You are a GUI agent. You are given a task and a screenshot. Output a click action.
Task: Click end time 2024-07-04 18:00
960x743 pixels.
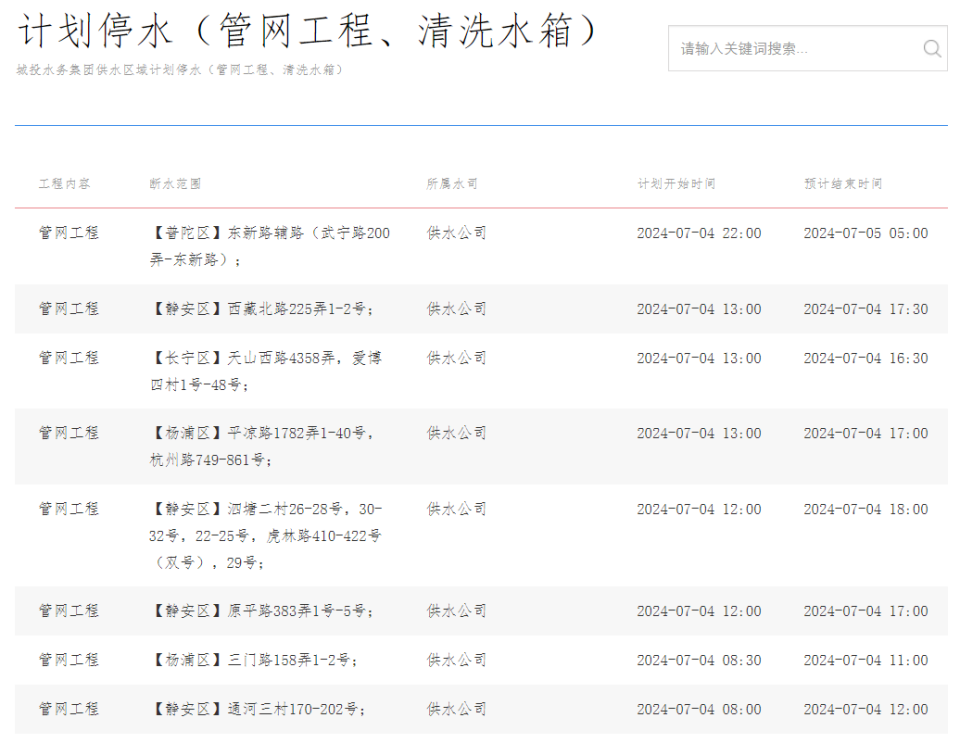[x=866, y=509]
